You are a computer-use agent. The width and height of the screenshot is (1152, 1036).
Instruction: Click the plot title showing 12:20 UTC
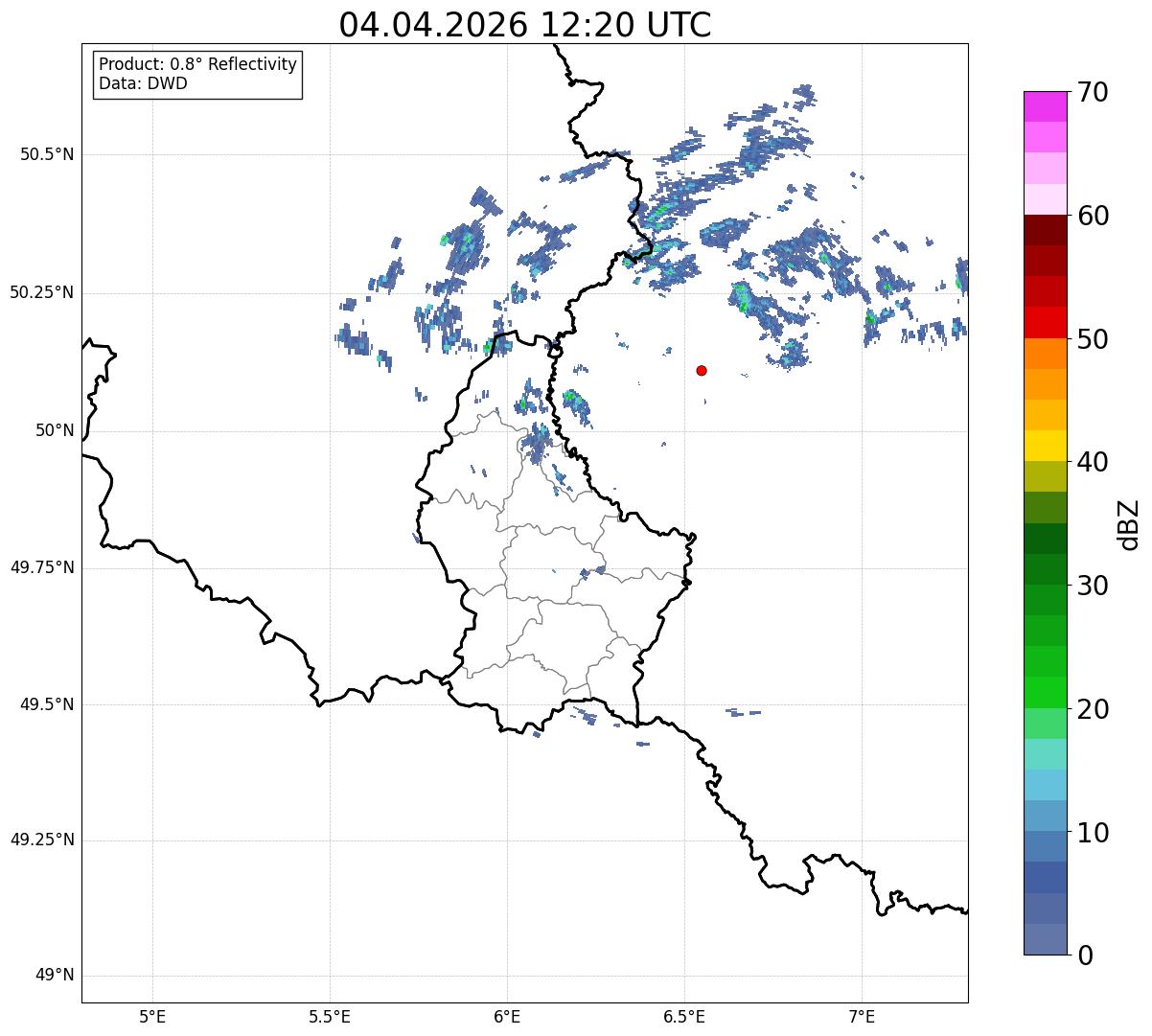click(x=525, y=25)
